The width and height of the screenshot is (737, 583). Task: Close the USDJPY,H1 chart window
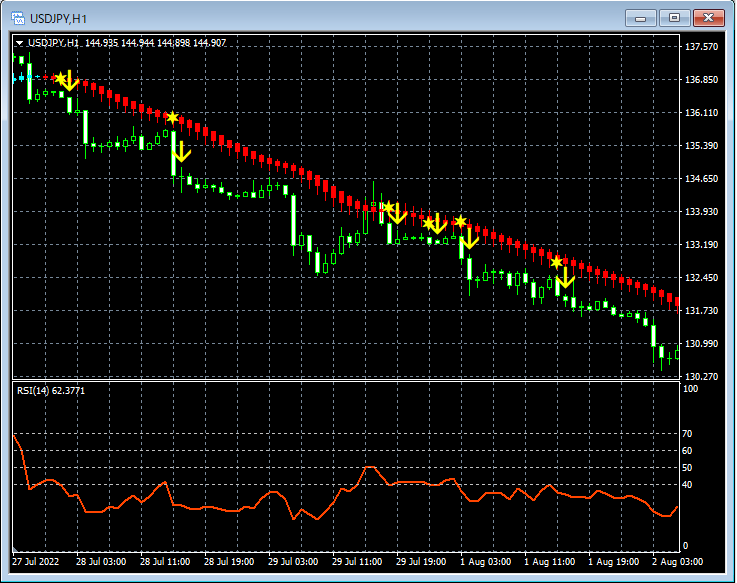click(x=708, y=18)
